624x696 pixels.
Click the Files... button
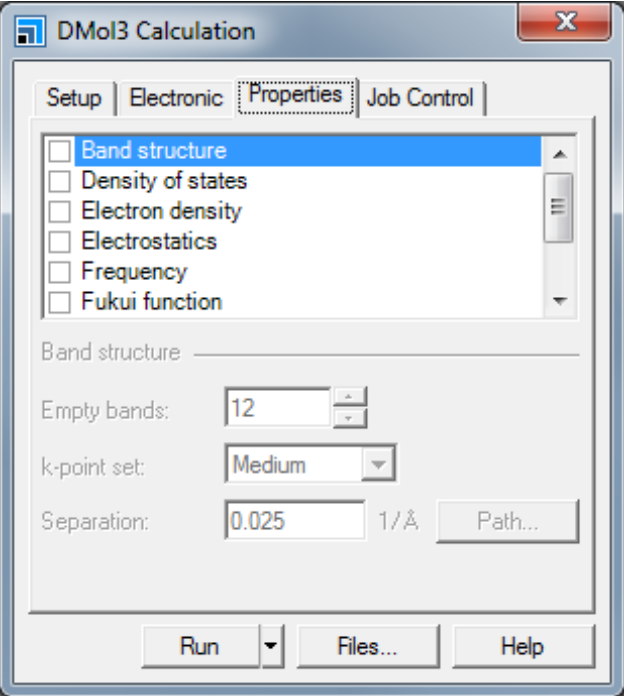point(368,646)
